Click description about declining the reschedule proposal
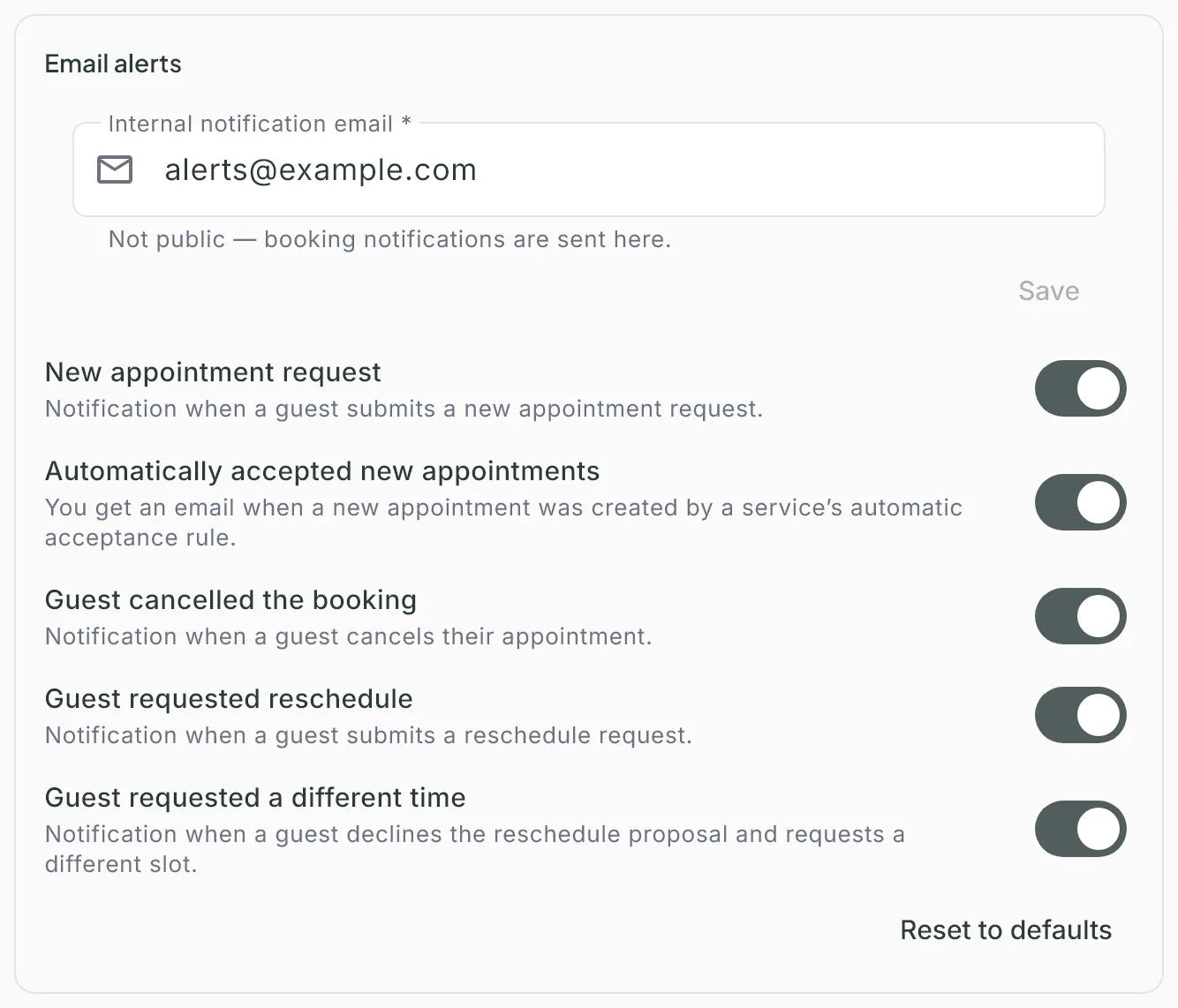The height and width of the screenshot is (1008, 1178). 475,849
